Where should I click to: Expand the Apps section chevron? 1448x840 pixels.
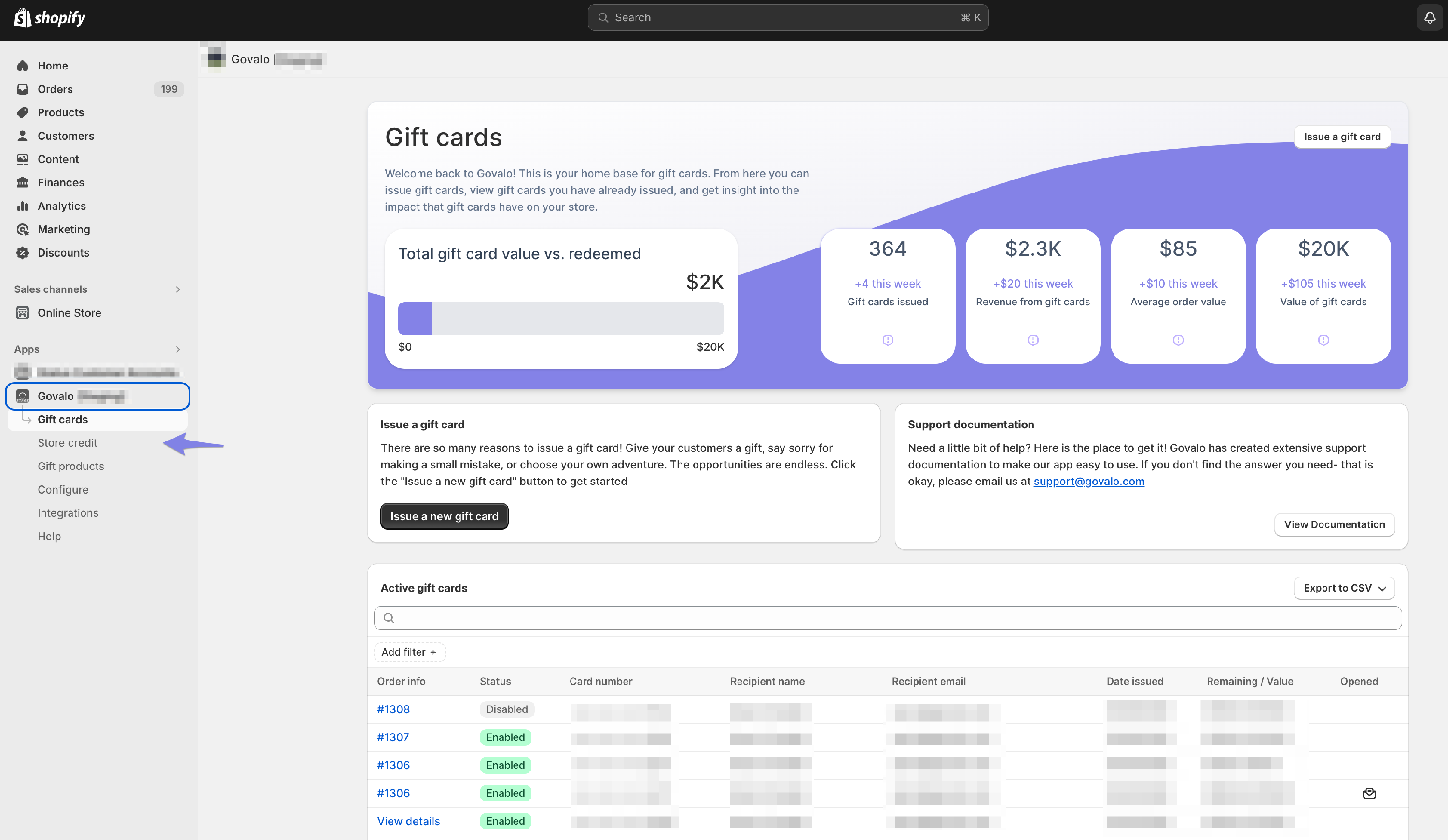pyautogui.click(x=178, y=349)
